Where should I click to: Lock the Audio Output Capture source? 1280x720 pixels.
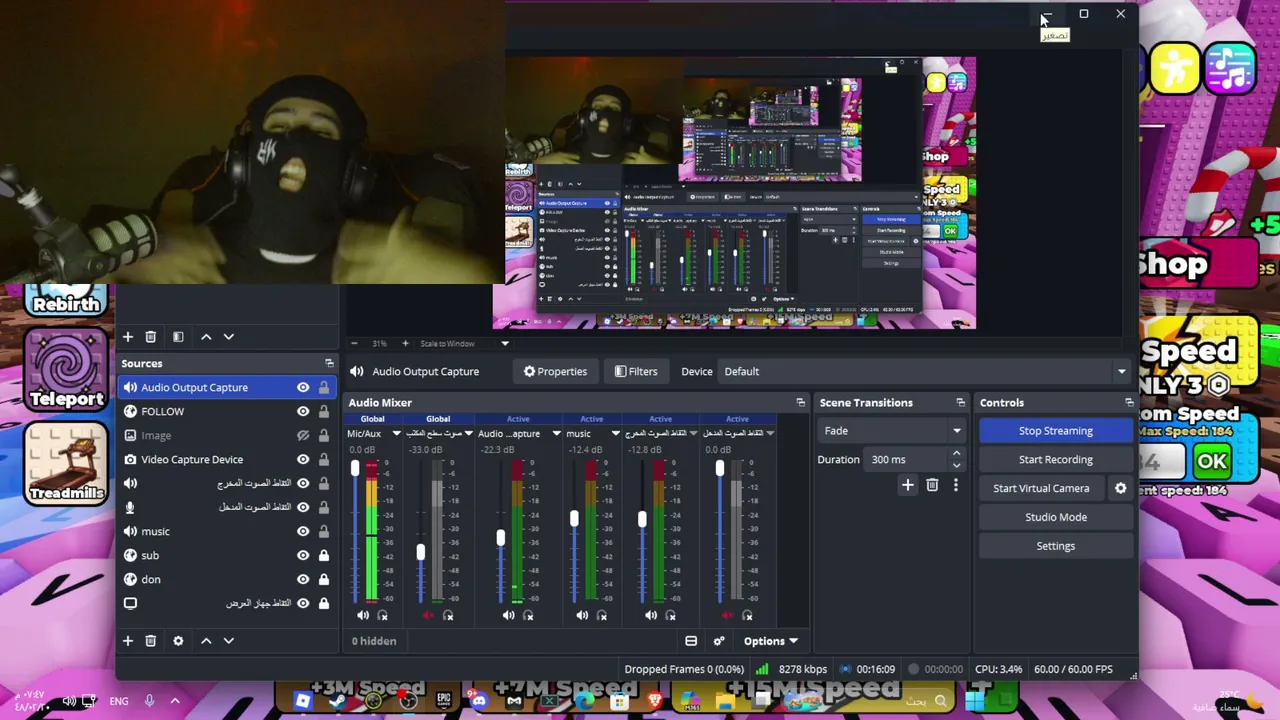coord(324,387)
